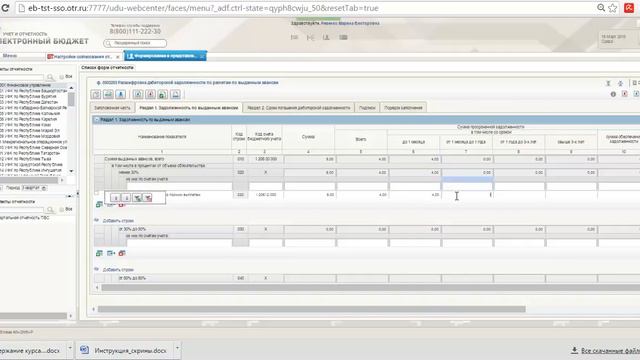Click the red row icon above the second Добавить строки
This screenshot has height=360, width=640.
(x=122, y=253)
